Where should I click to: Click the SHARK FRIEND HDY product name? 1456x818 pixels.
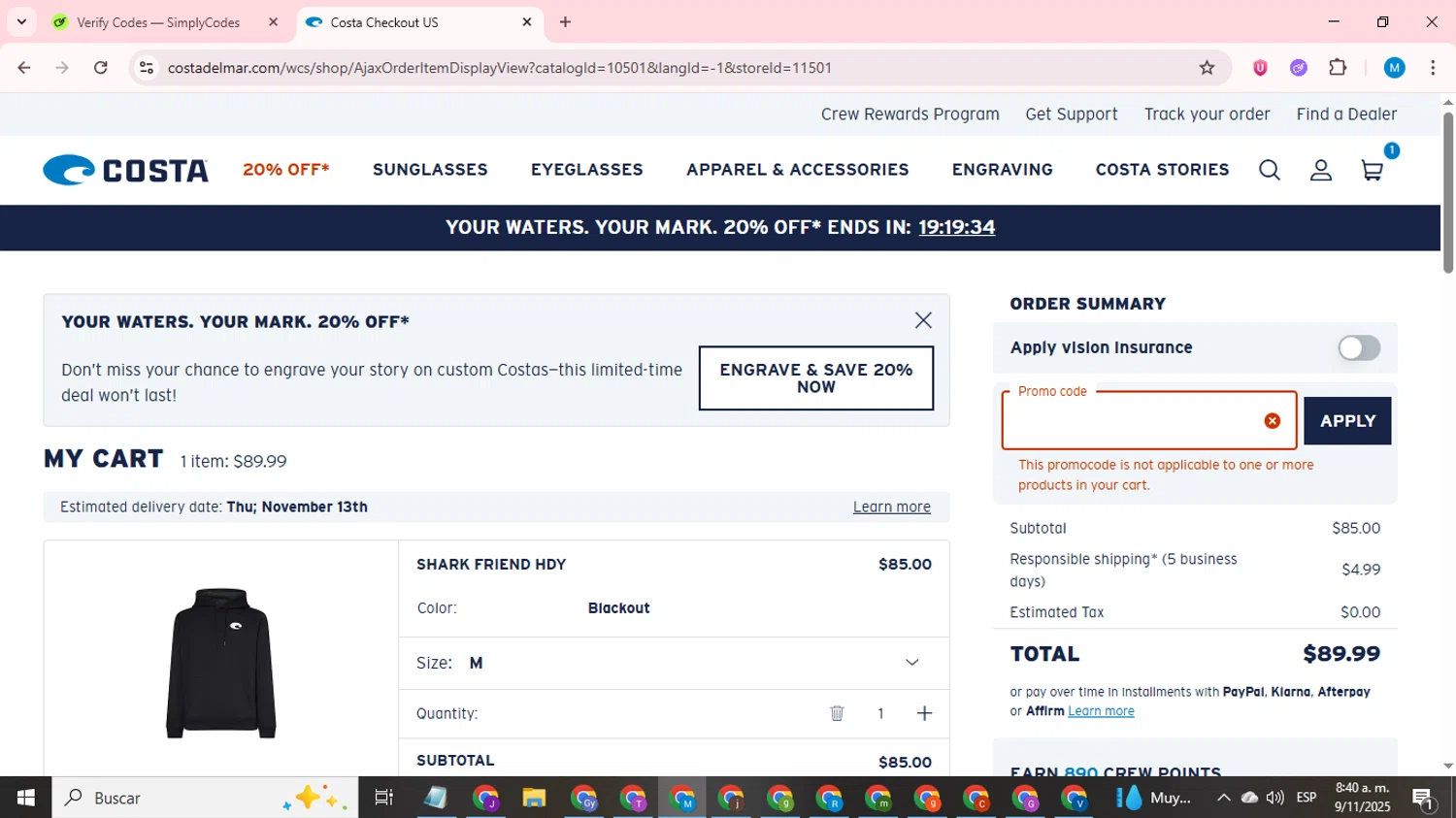click(491, 564)
